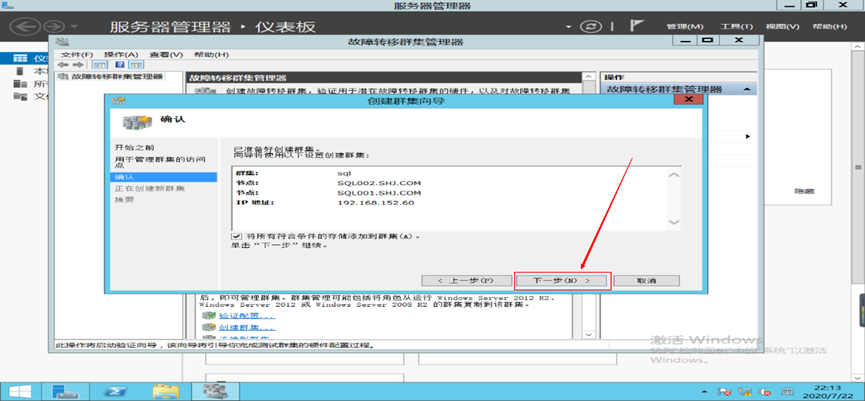Click the blue help icon in toolbar
This screenshot has width=865, height=401.
tap(119, 65)
